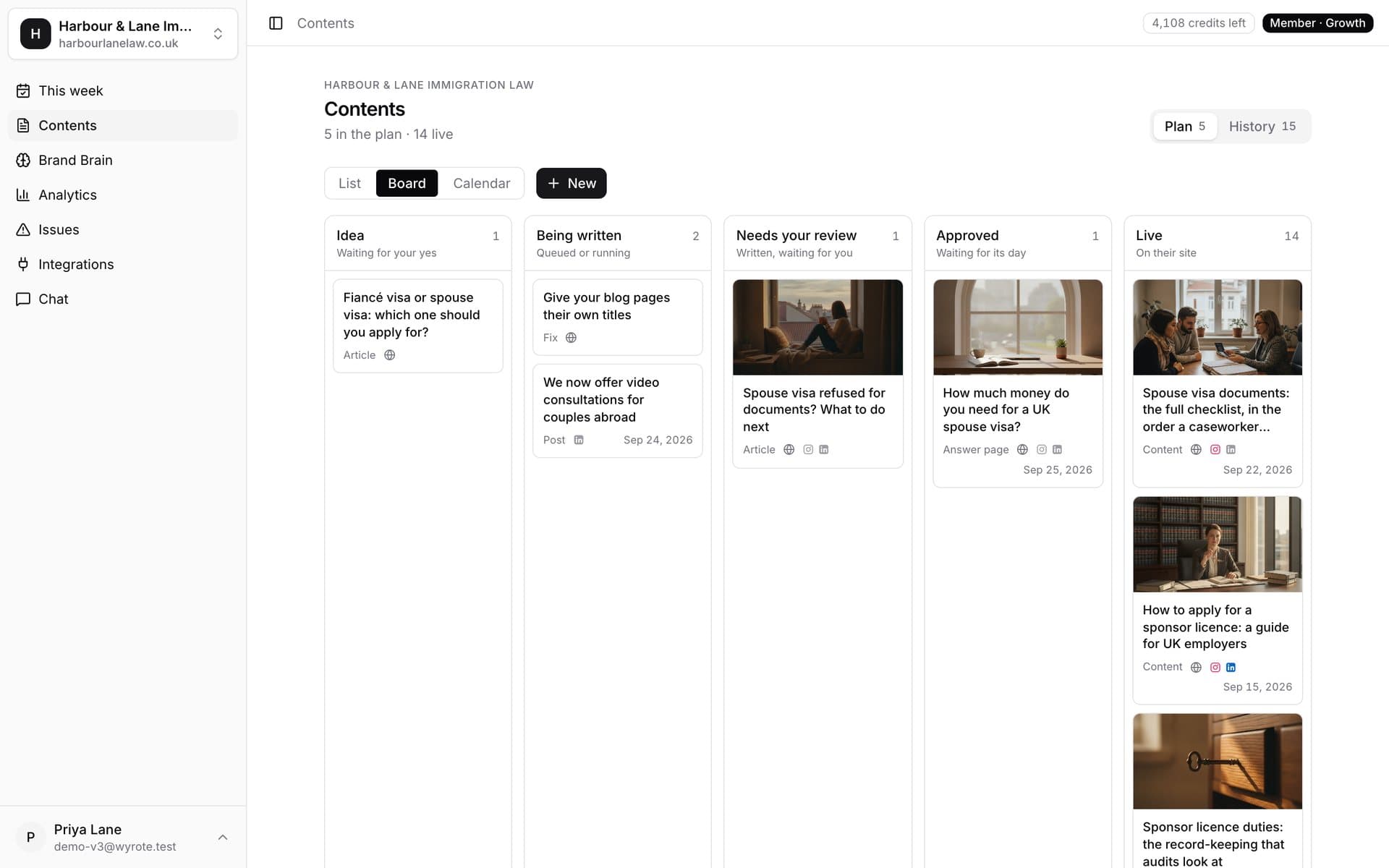Click Contents breadcrumb in top bar
Viewport: 1389px width, 868px height.
point(326,23)
